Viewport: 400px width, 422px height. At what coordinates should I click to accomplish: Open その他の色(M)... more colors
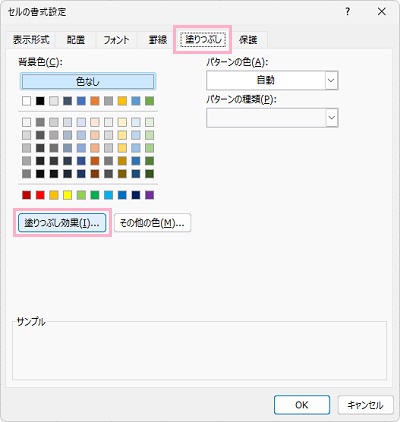152,223
